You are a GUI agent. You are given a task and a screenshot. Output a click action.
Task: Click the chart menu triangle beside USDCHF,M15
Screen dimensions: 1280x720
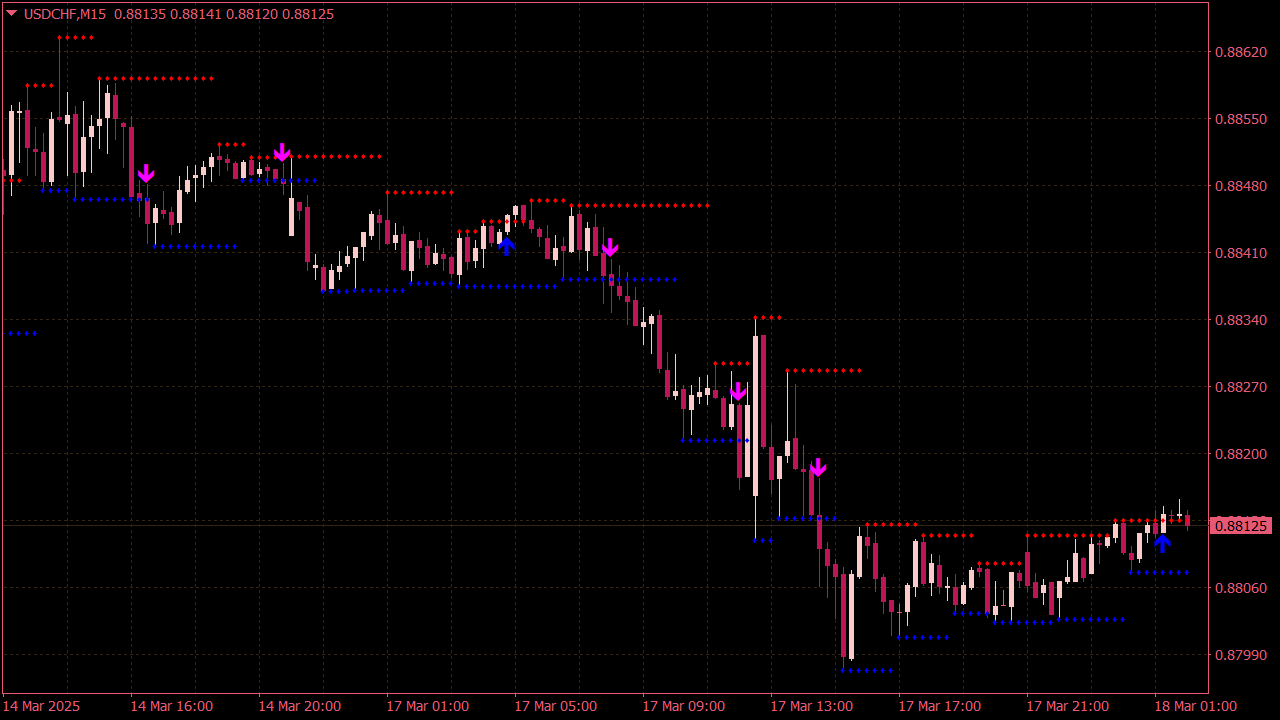point(12,13)
